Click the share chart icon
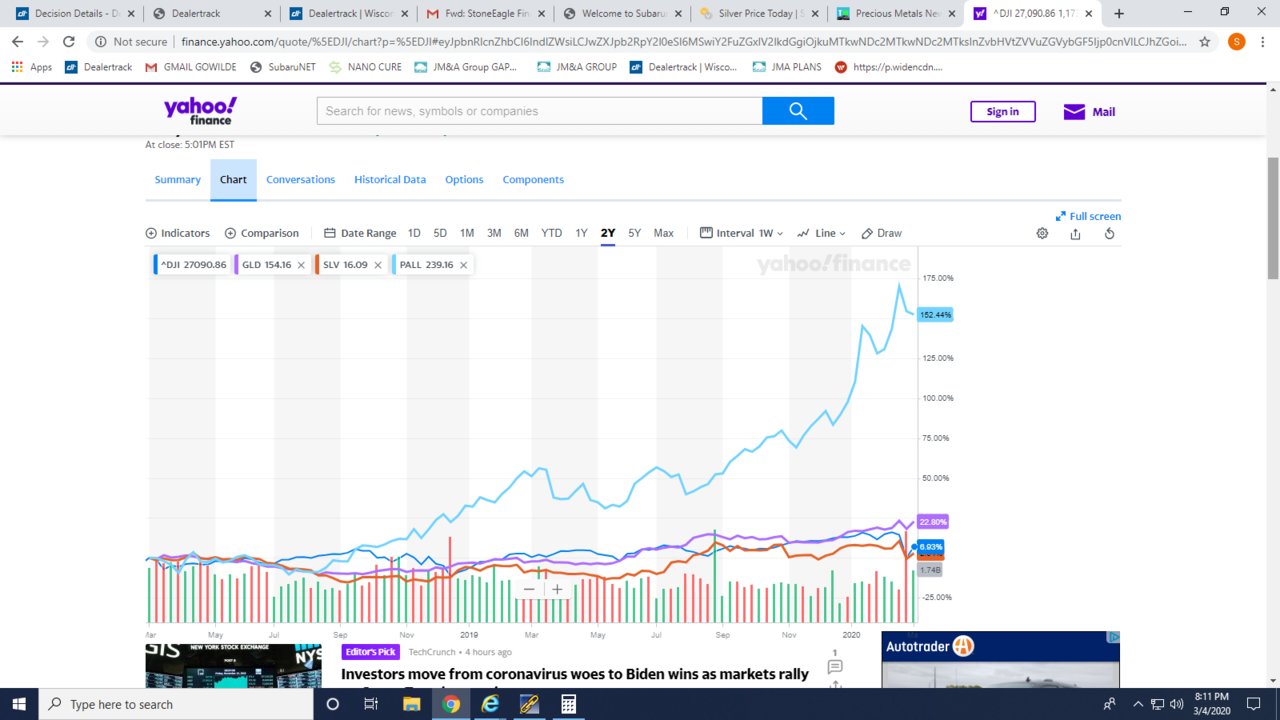The image size is (1280, 720). (x=1075, y=233)
